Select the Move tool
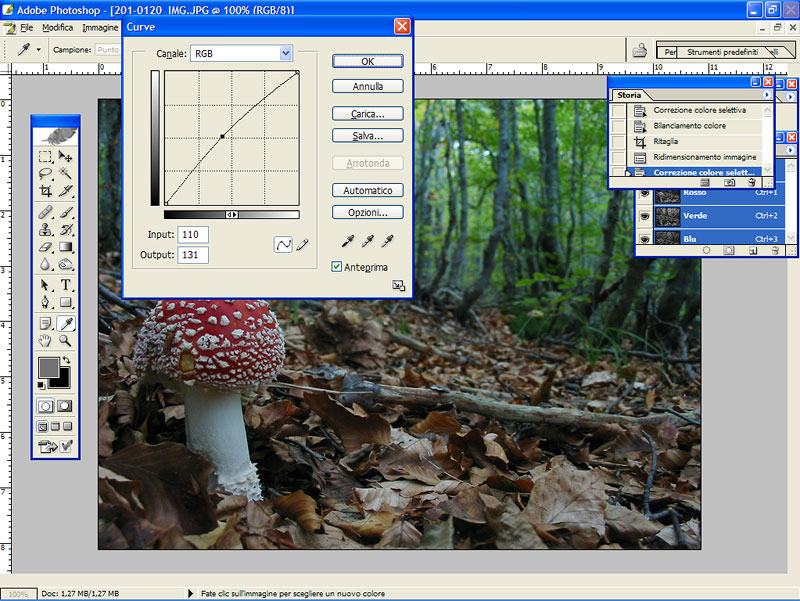The width and height of the screenshot is (800, 601). pos(65,156)
